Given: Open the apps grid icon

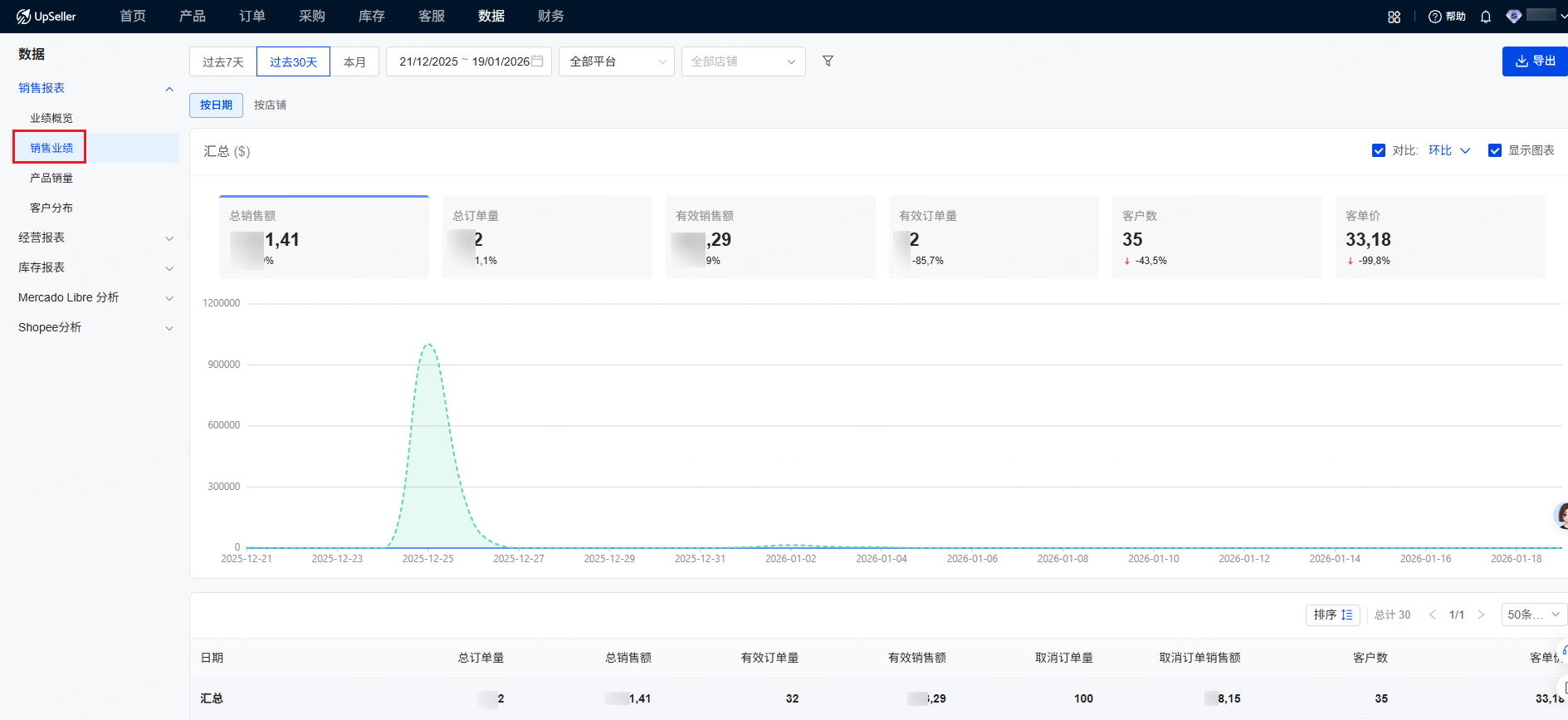Looking at the screenshot, I should [x=1394, y=17].
